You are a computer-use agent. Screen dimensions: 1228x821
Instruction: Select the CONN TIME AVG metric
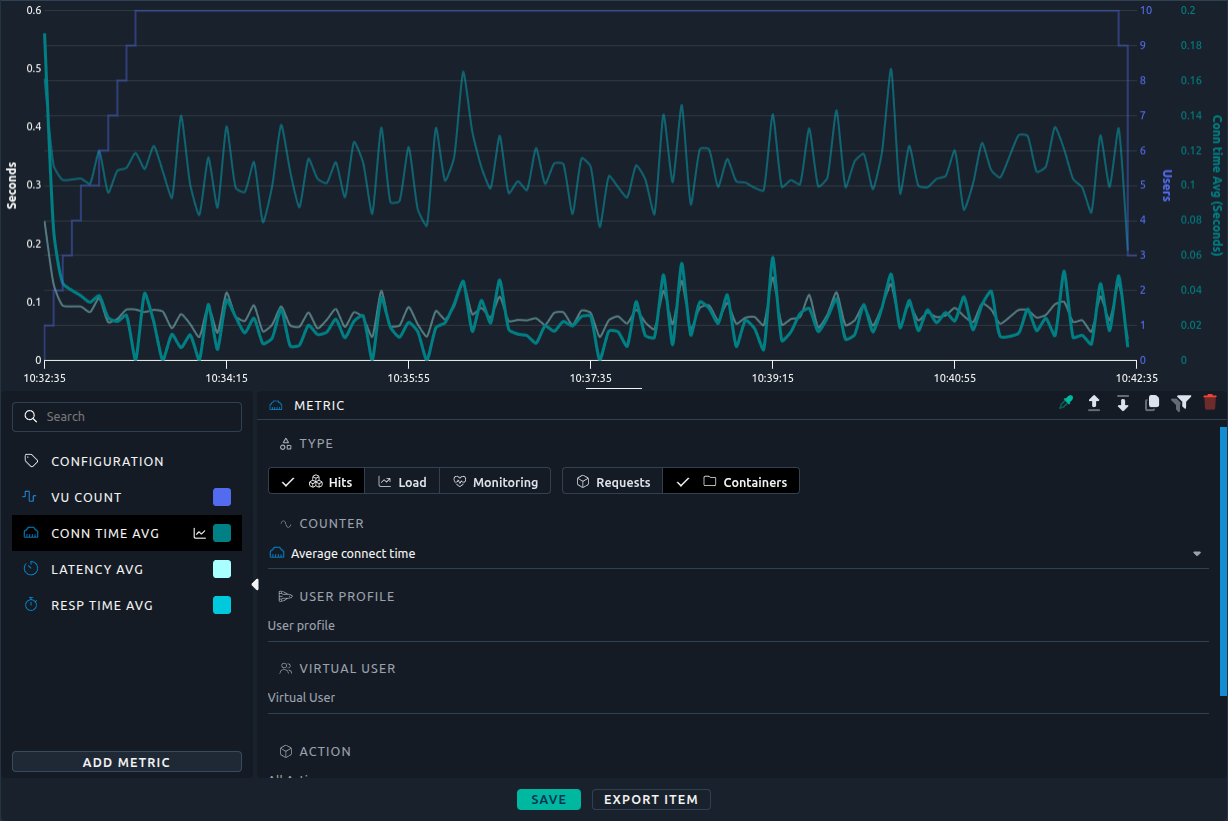click(127, 533)
